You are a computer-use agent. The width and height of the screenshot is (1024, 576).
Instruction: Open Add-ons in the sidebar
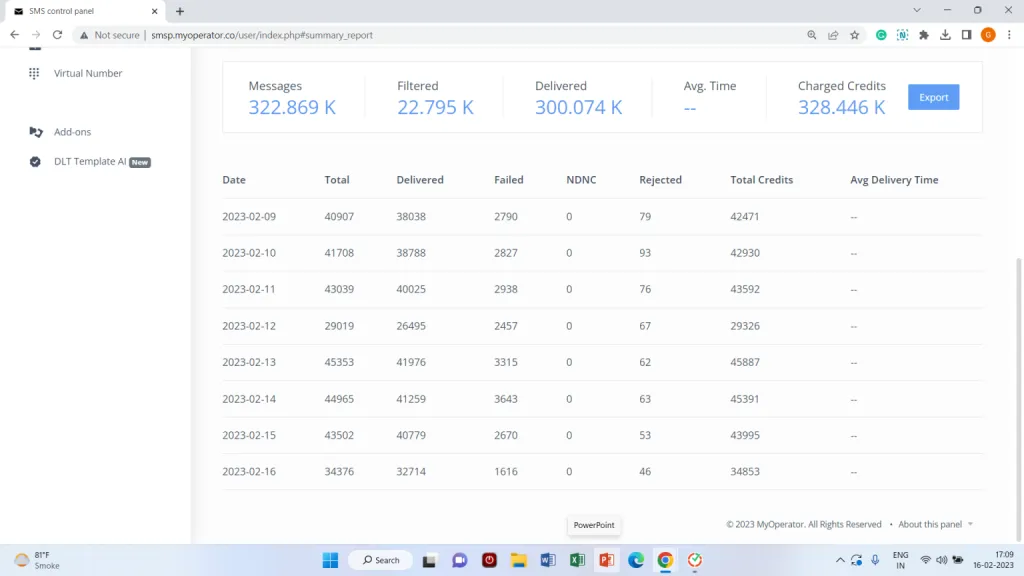click(x=72, y=132)
